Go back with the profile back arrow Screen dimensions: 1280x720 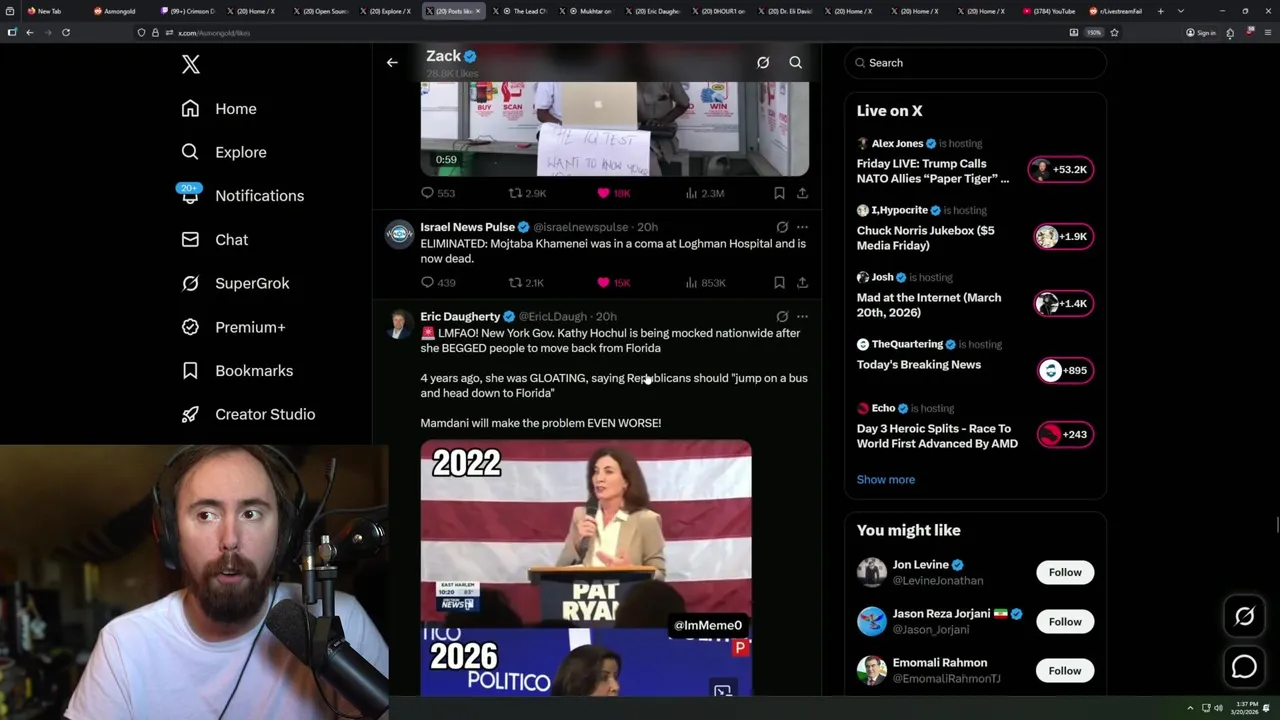392,63
